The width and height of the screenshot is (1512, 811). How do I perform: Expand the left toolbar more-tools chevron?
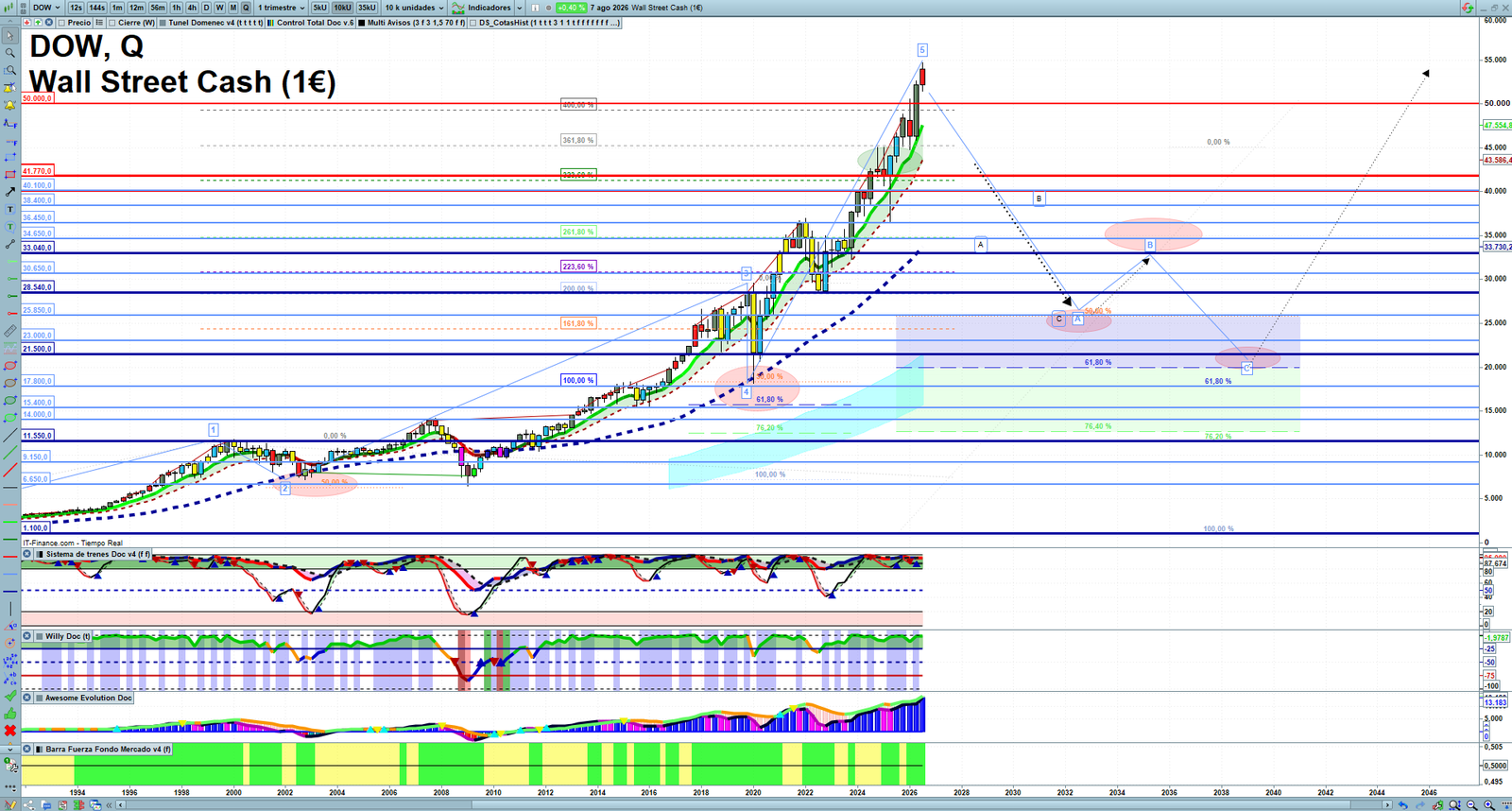10,750
